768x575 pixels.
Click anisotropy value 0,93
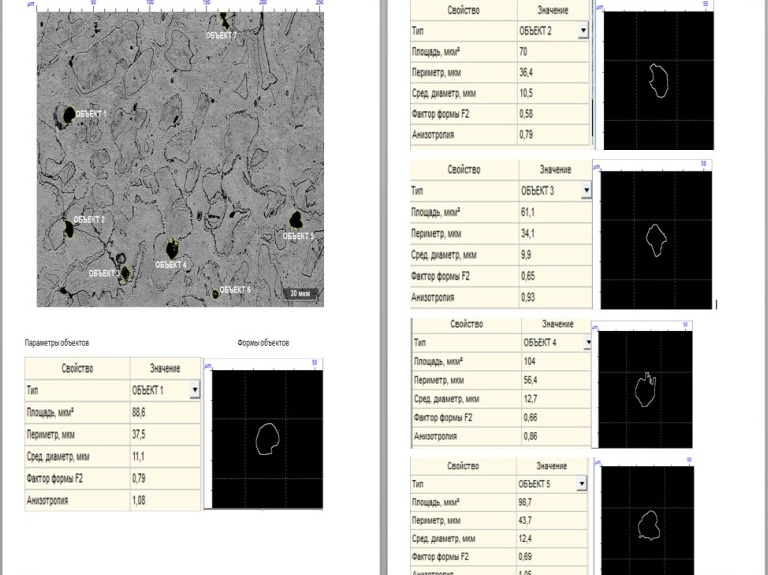[x=528, y=297]
